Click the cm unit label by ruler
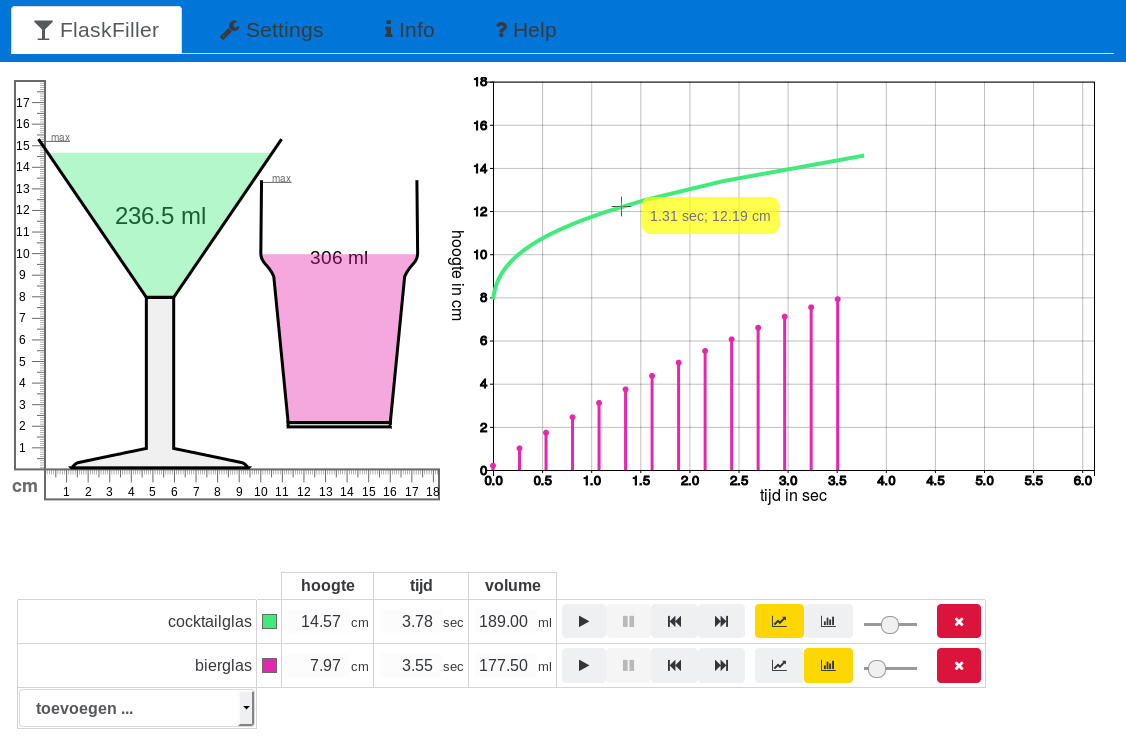The image size is (1126, 749). (x=25, y=486)
